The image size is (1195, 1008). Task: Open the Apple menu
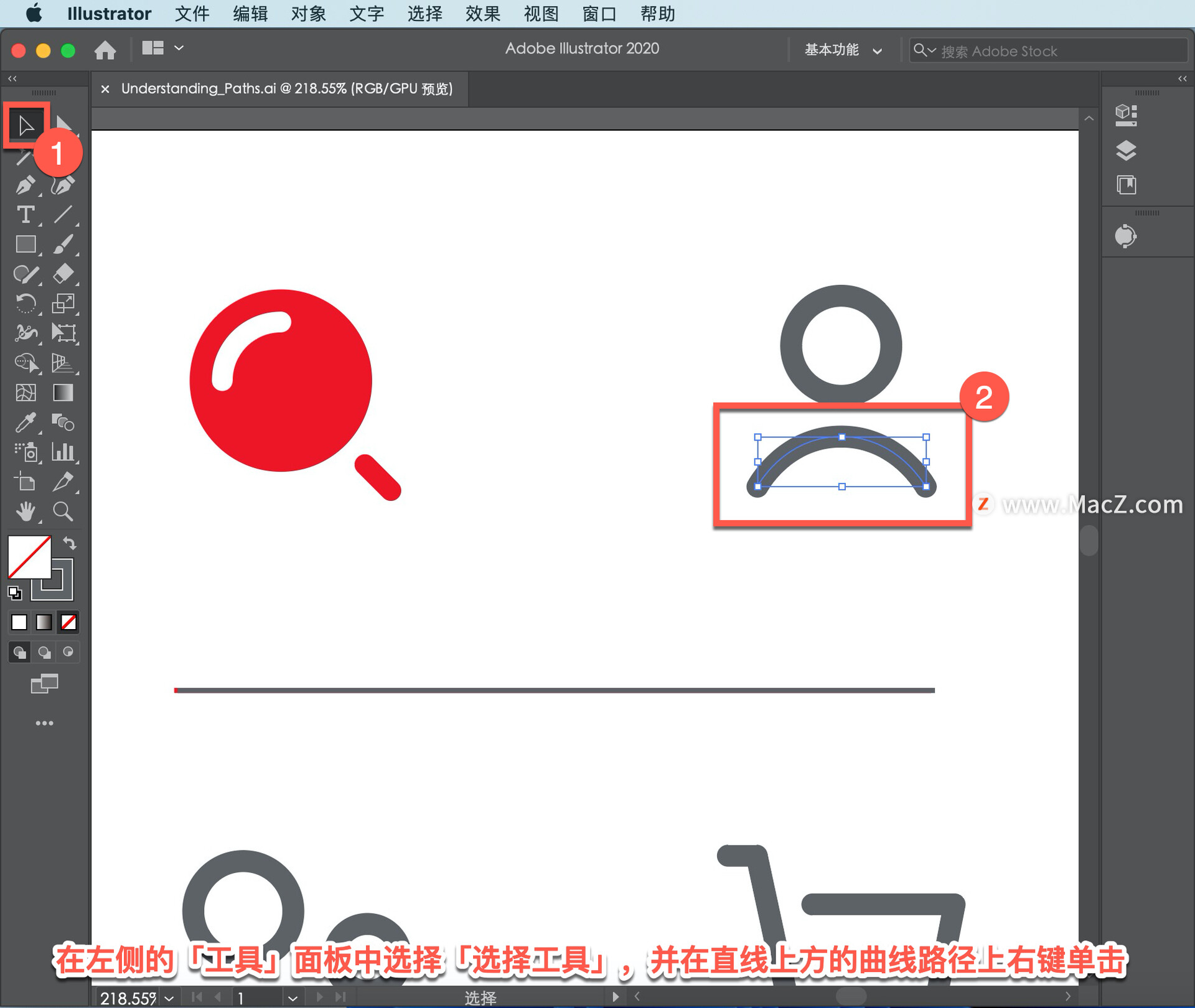(x=34, y=13)
